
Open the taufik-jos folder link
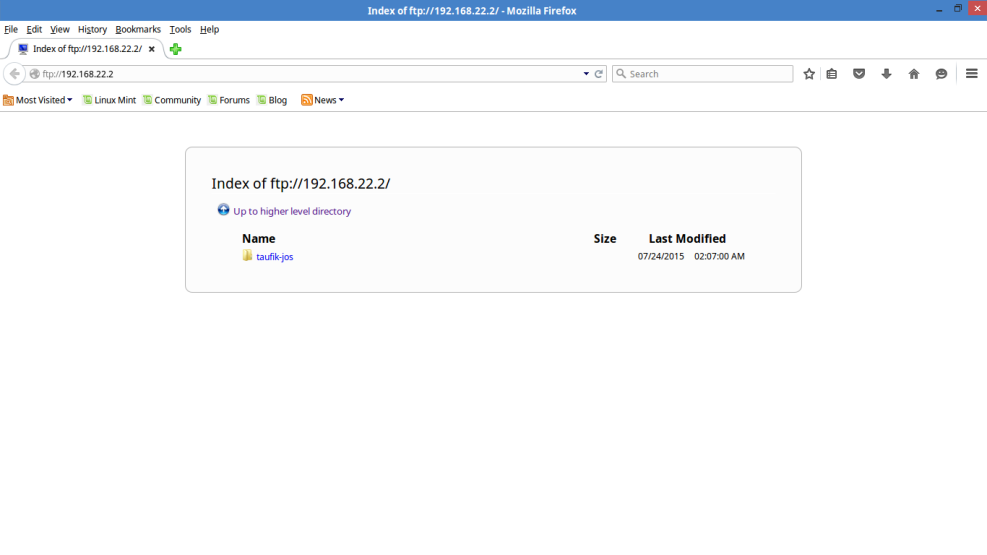coord(274,257)
